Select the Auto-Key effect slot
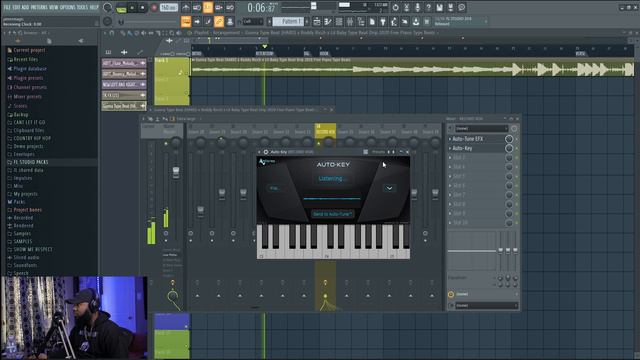Viewport: 640px width, 360px height. (476, 149)
